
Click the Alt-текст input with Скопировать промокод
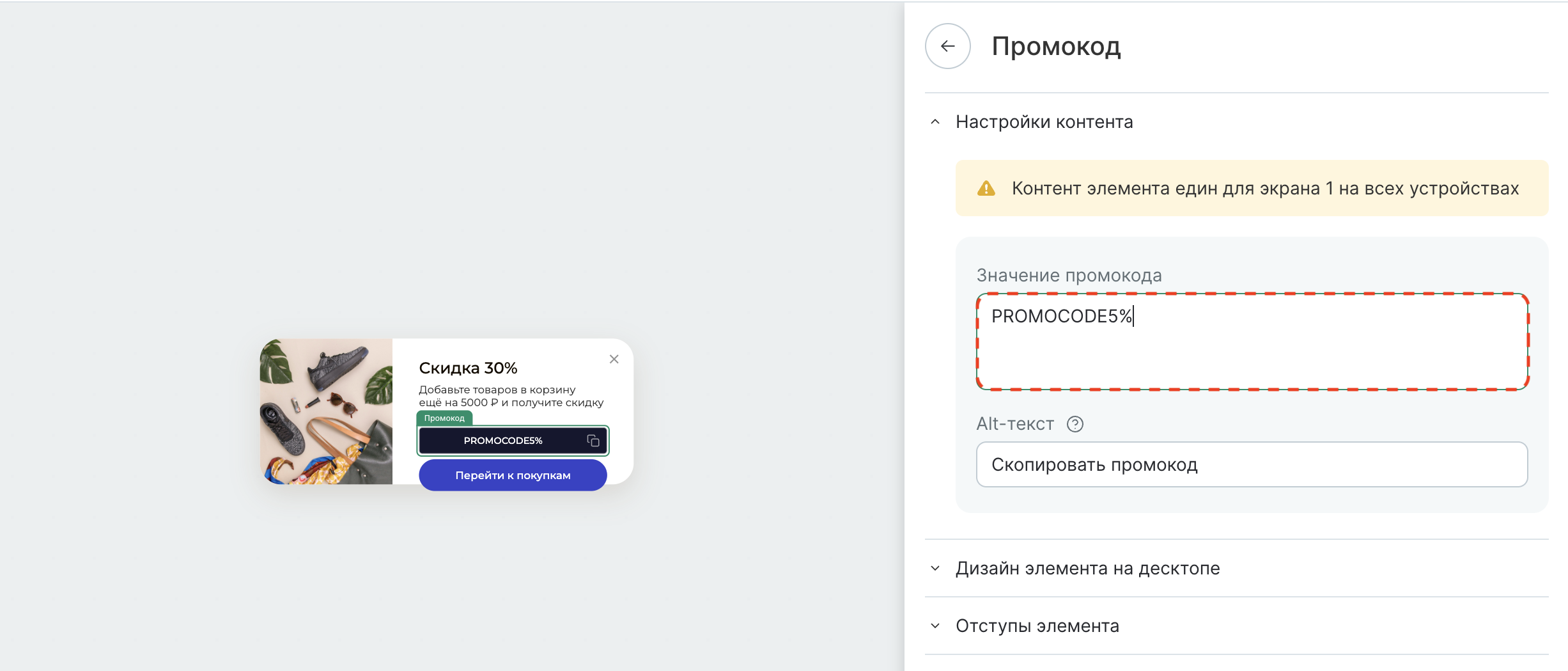[1252, 464]
